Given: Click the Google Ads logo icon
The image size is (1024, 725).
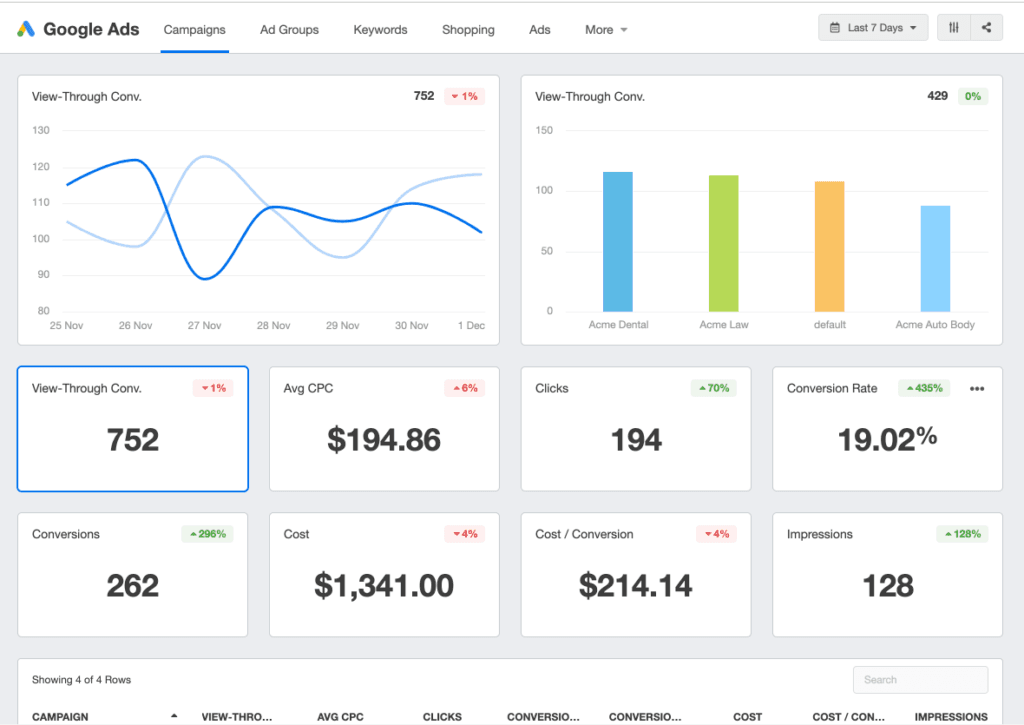Looking at the screenshot, I should click(27, 28).
